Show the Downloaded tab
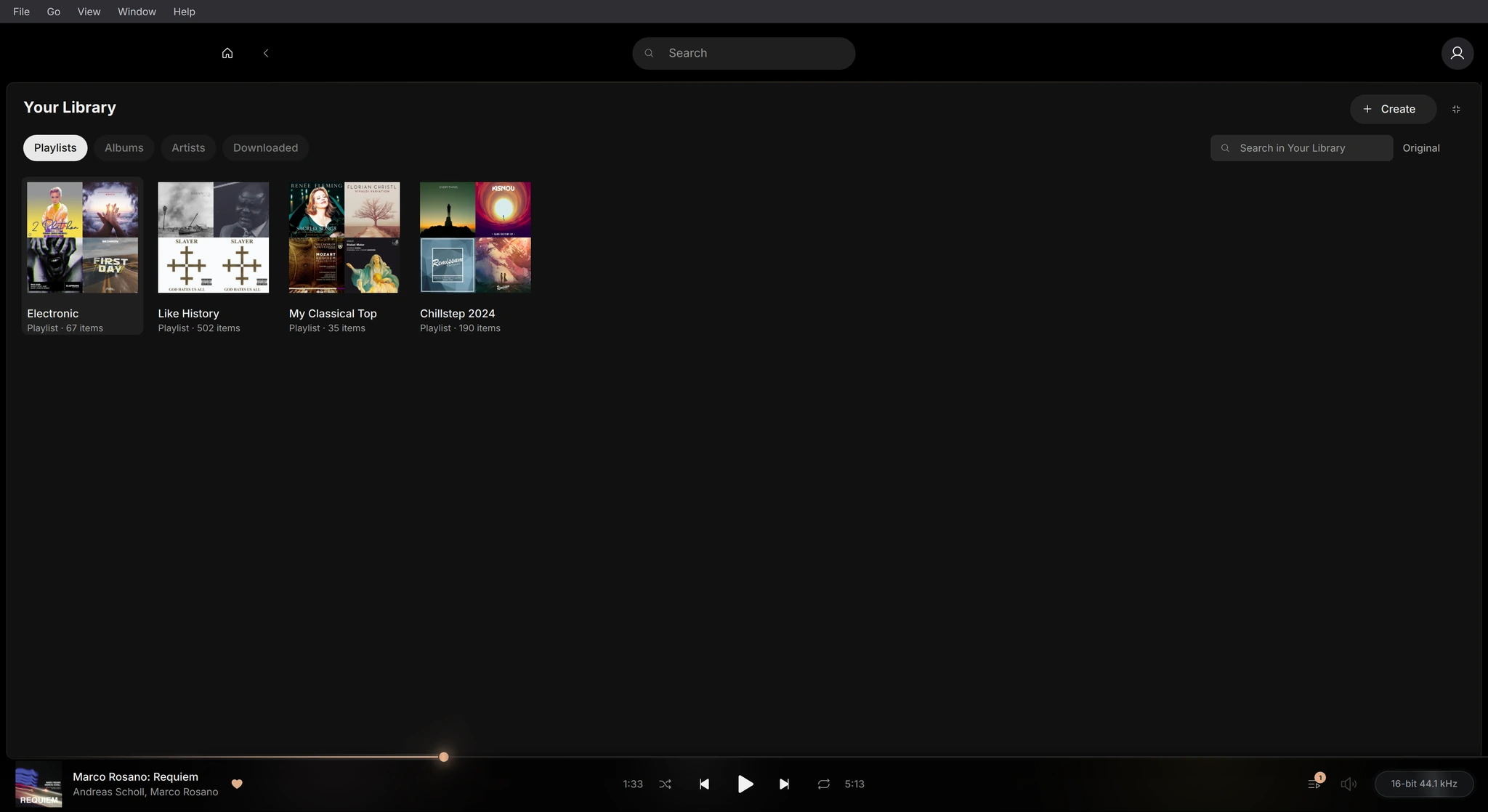 (x=265, y=147)
